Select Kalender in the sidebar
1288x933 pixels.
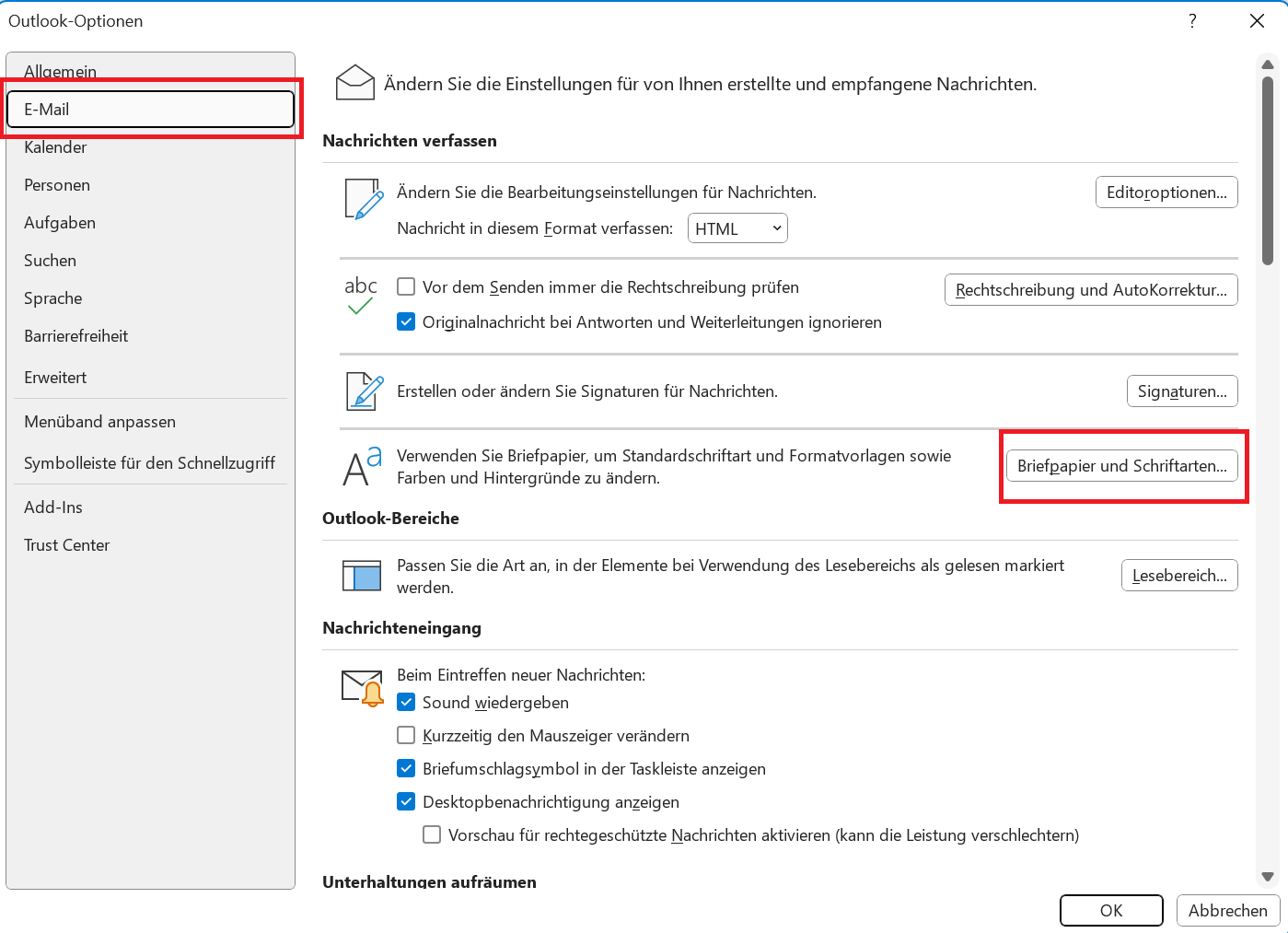(x=55, y=147)
